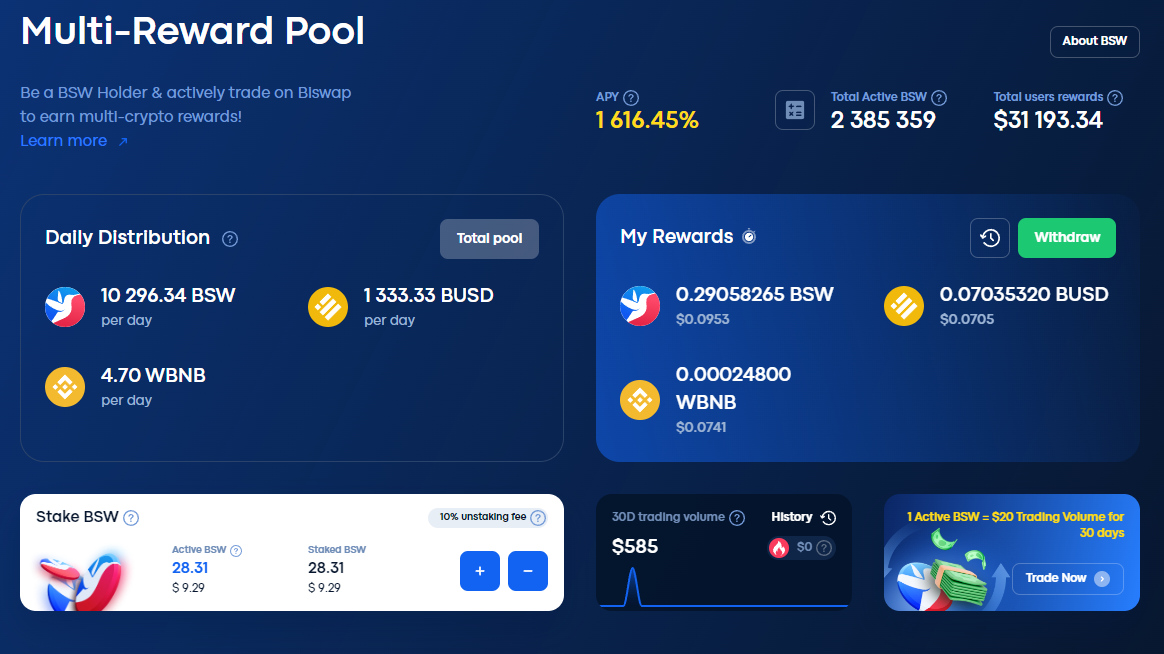Click the Stake BSW help icon
The height and width of the screenshot is (654, 1164).
[131, 517]
